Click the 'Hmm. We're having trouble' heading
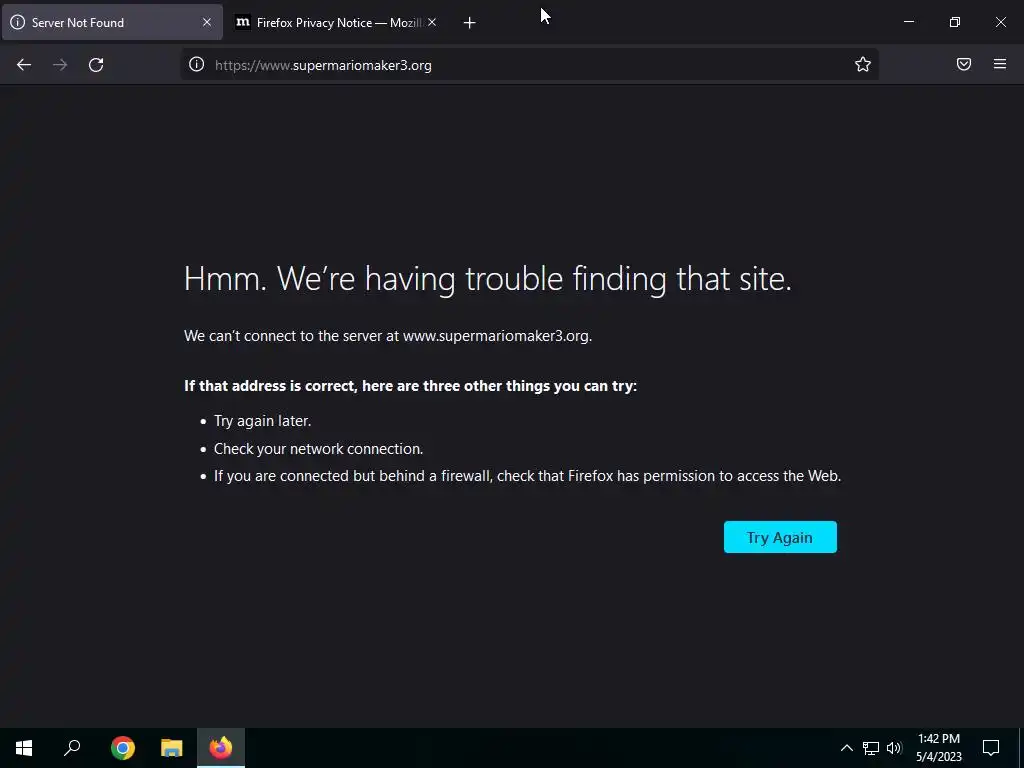 pyautogui.click(x=488, y=280)
